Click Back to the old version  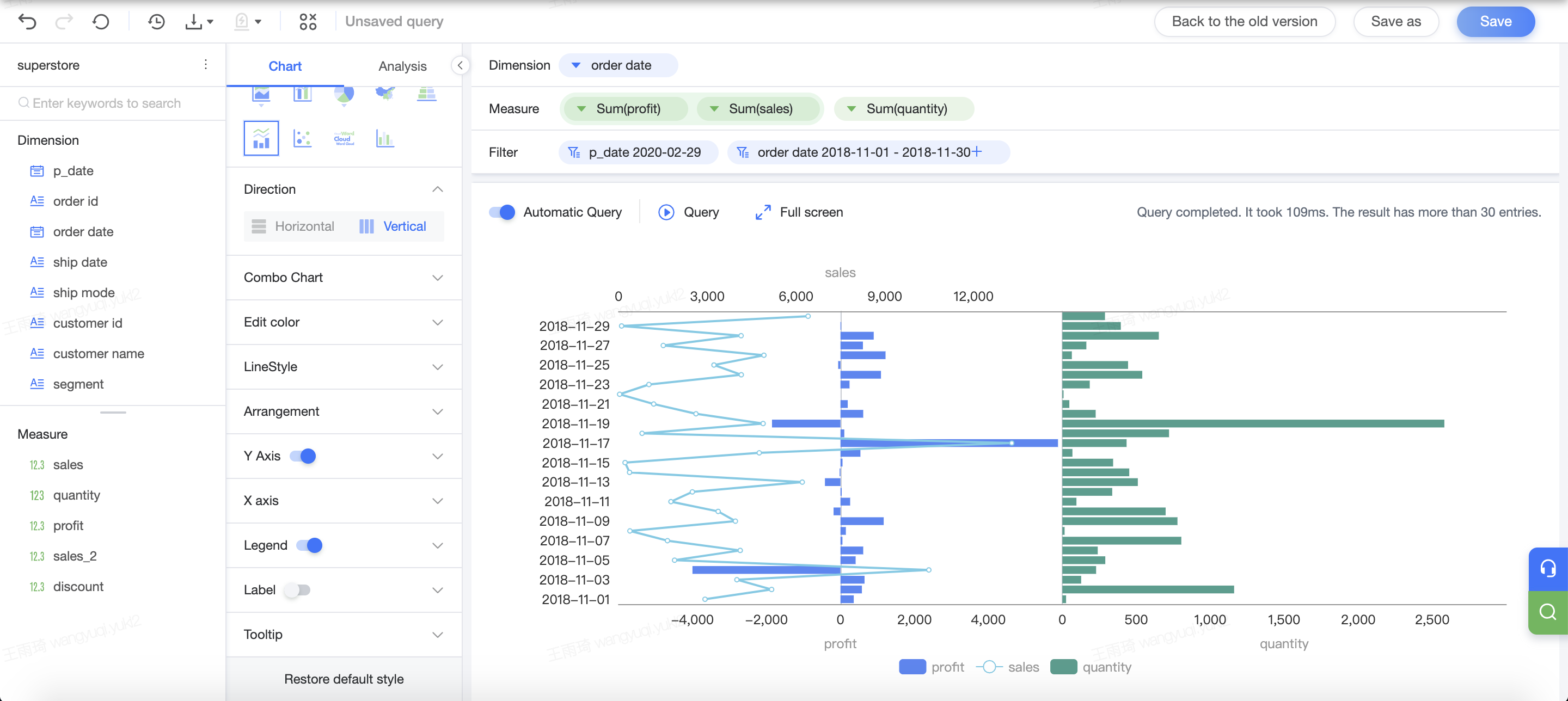pos(1244,22)
